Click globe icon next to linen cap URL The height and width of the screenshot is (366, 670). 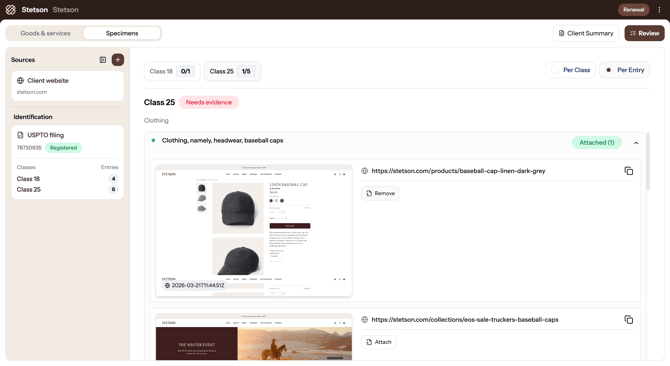click(x=364, y=171)
